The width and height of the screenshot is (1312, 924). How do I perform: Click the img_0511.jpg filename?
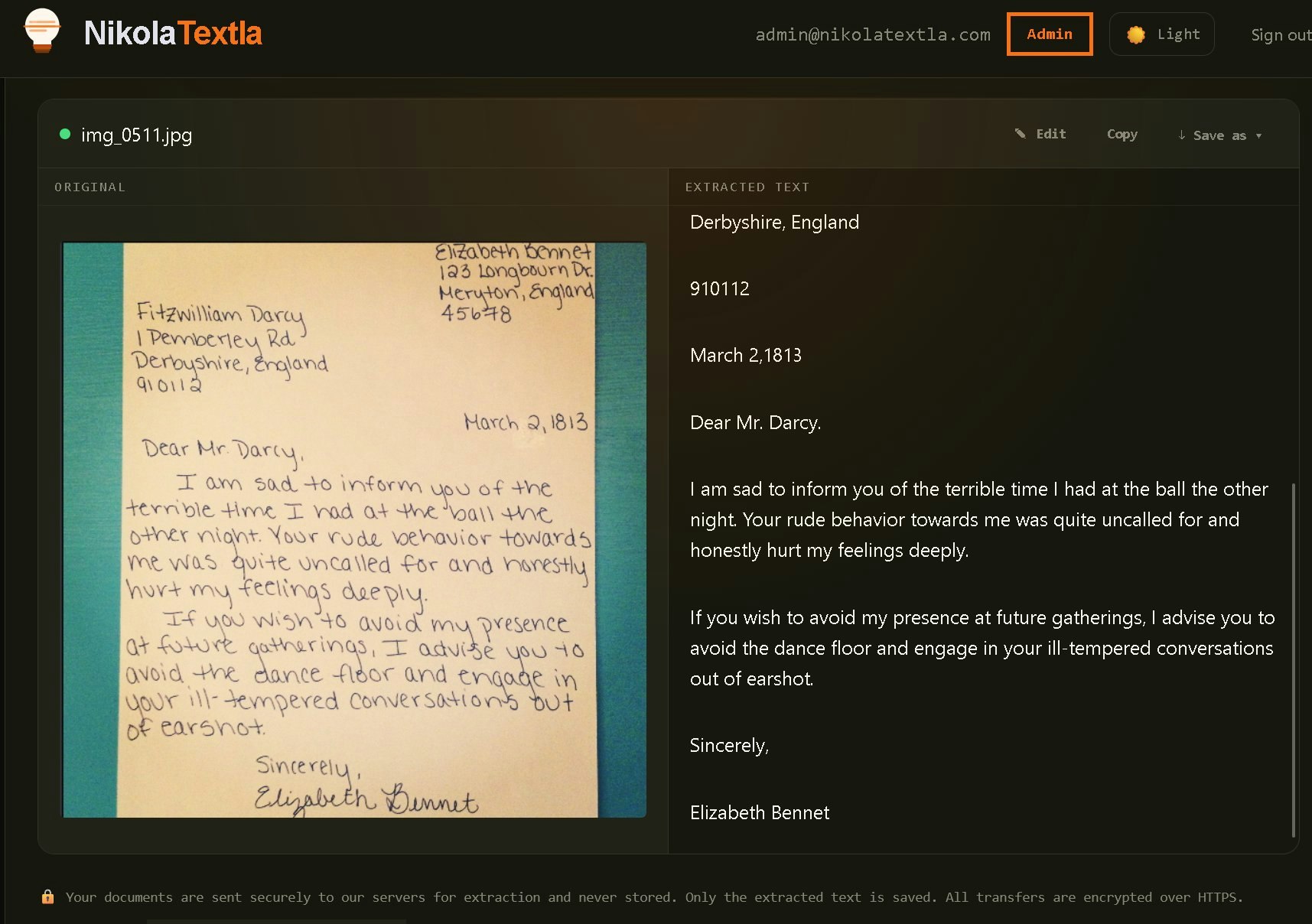[x=137, y=135]
